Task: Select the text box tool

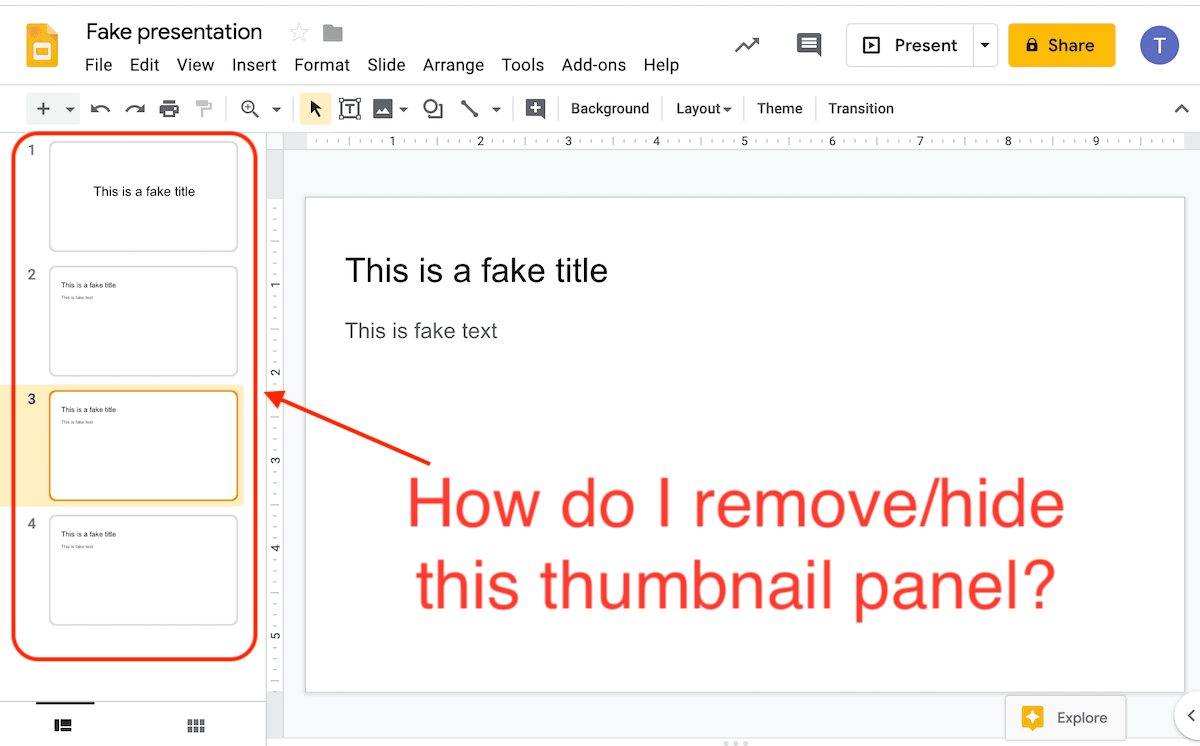Action: [x=350, y=109]
